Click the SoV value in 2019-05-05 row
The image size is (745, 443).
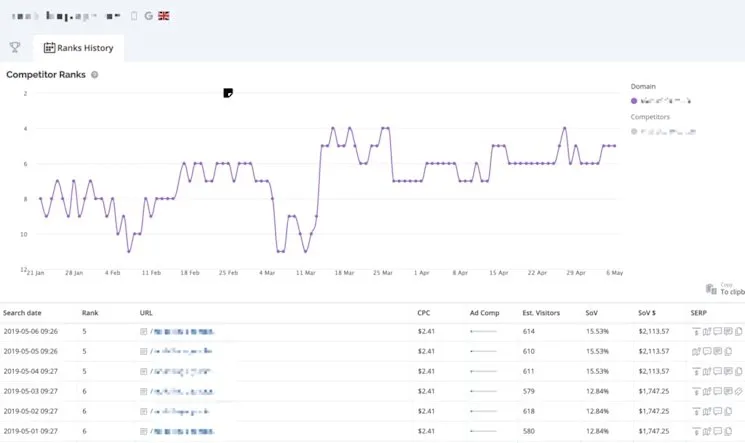[x=597, y=351]
